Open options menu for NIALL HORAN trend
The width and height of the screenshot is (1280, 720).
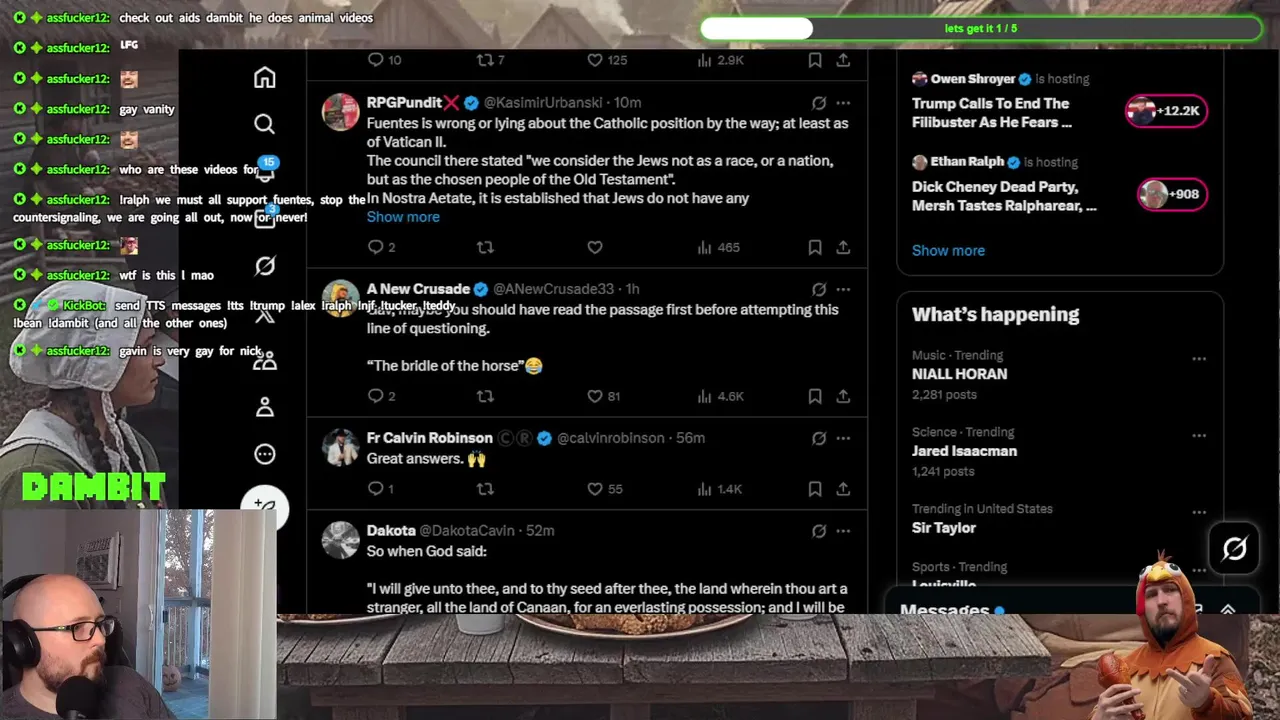point(1199,359)
